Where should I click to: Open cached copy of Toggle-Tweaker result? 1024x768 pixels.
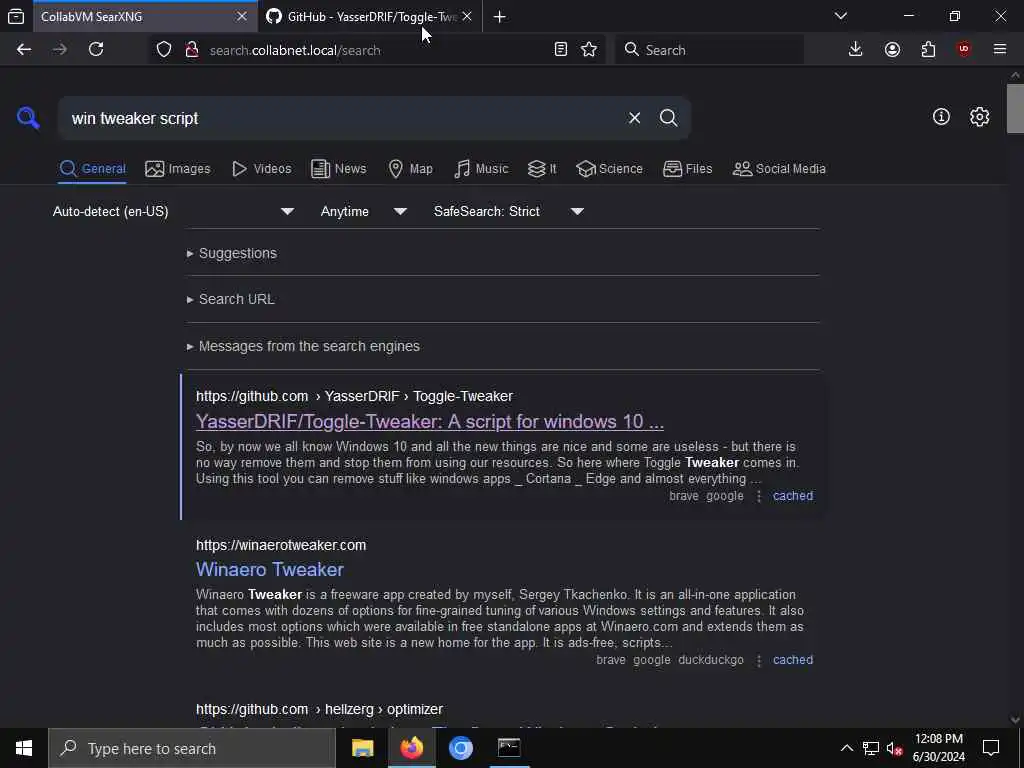(x=793, y=496)
